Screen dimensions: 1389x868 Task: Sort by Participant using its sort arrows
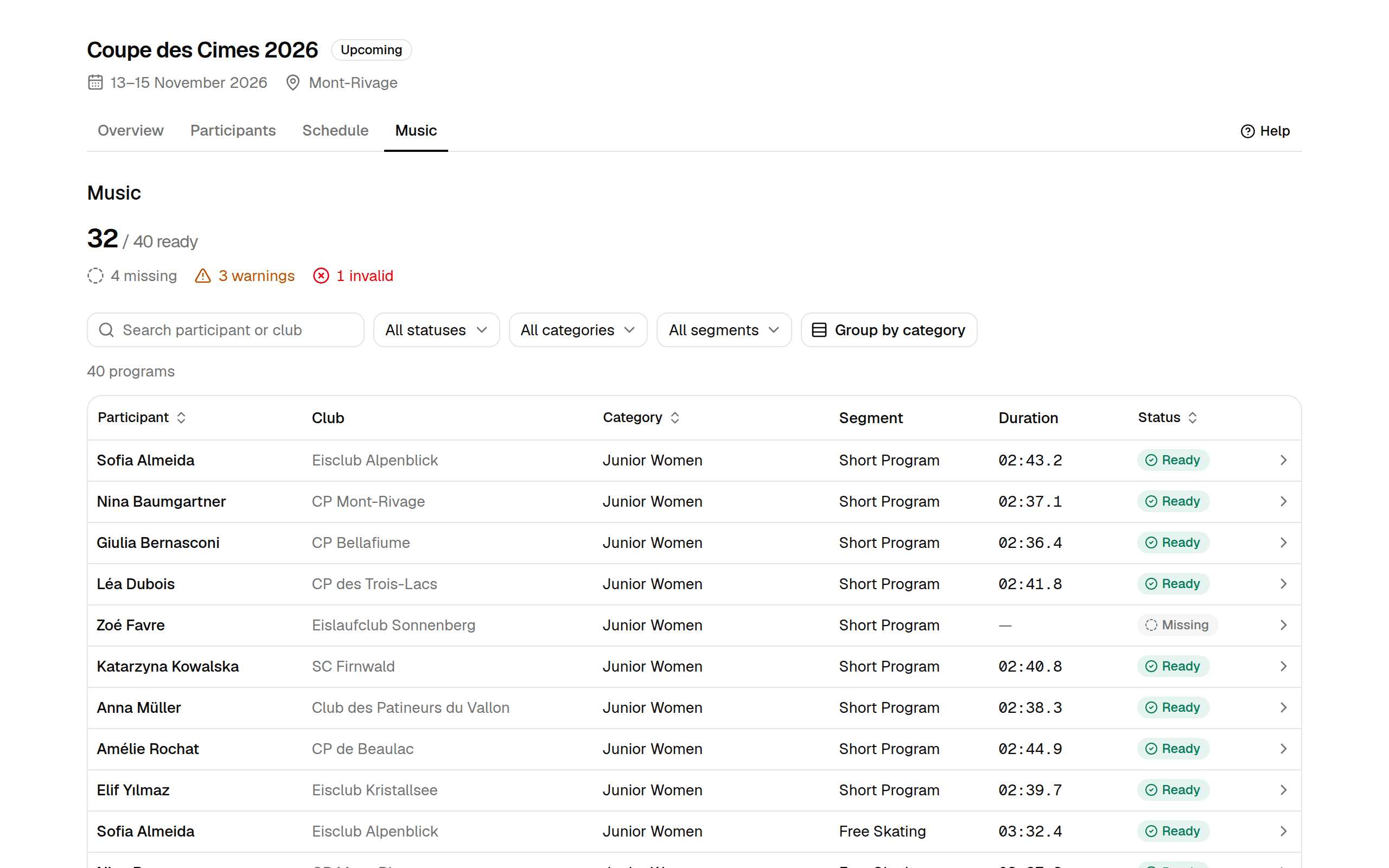[181, 418]
